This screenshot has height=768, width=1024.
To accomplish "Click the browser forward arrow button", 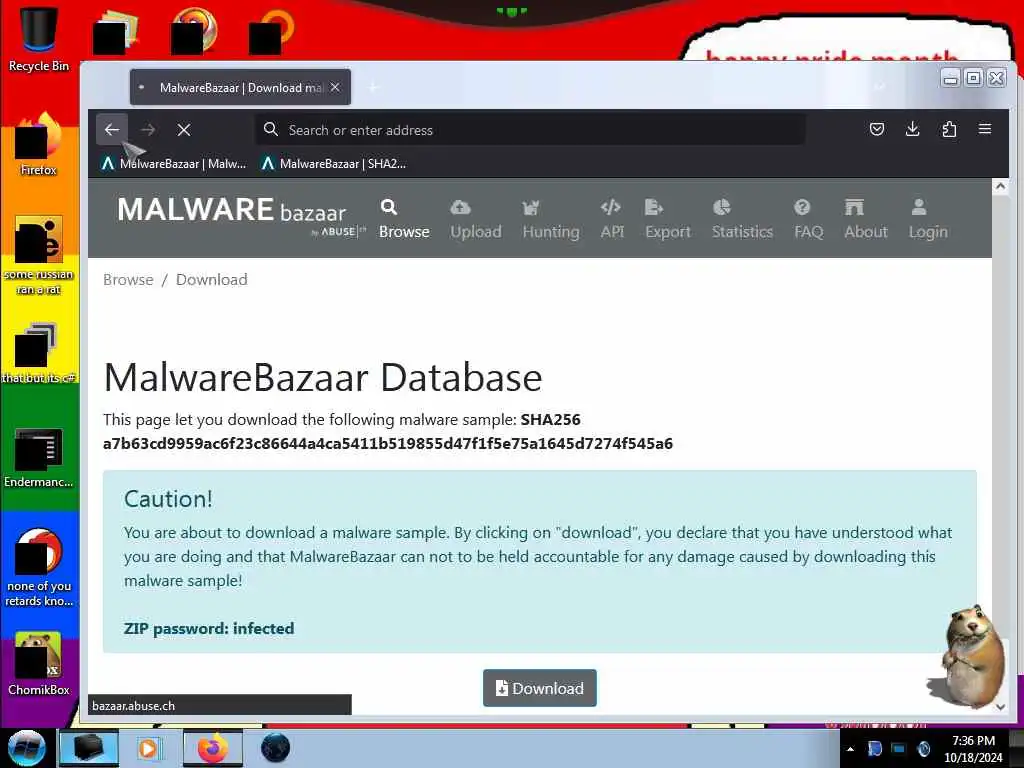I will pyautogui.click(x=148, y=130).
